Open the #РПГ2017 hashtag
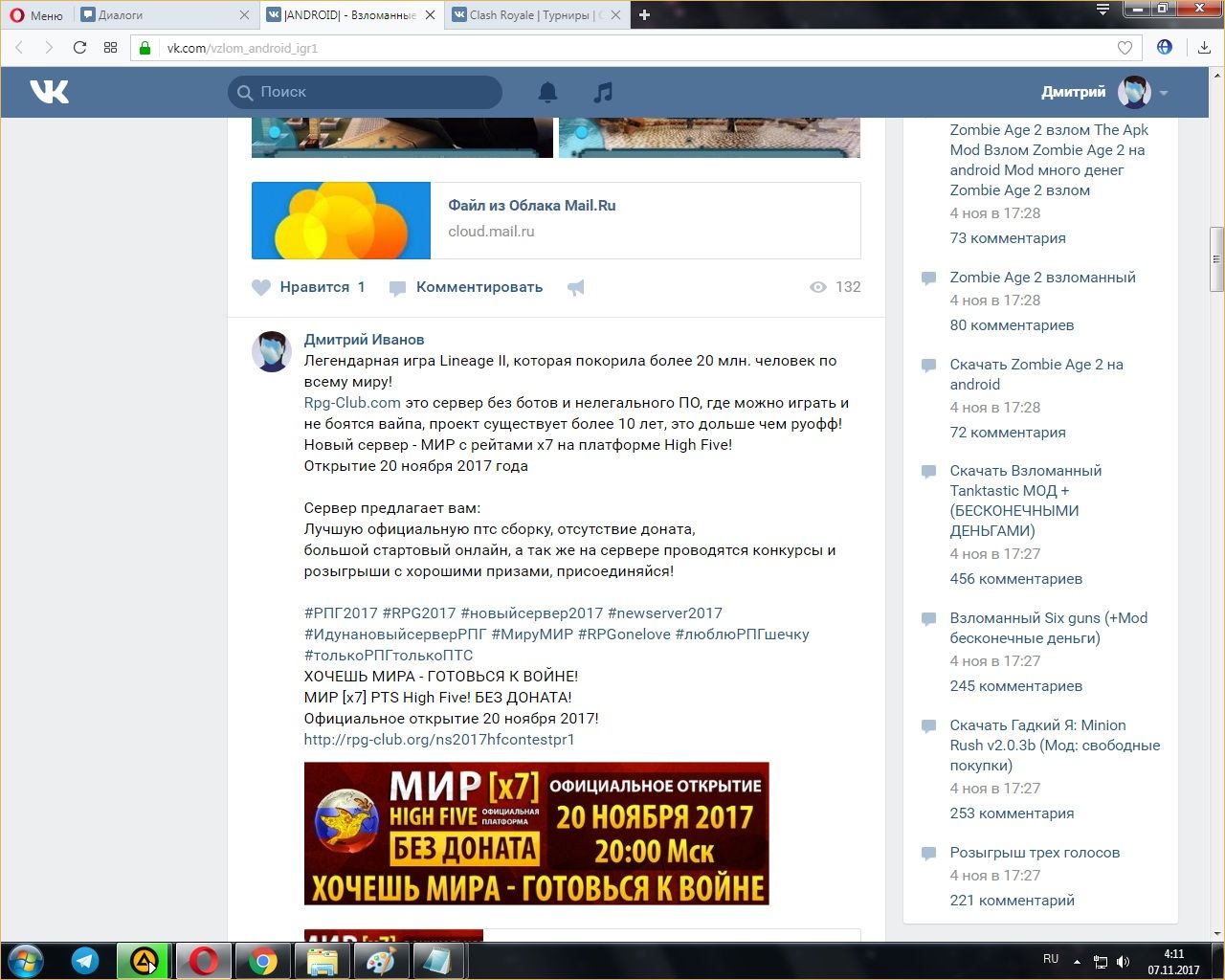1225x980 pixels. (341, 613)
